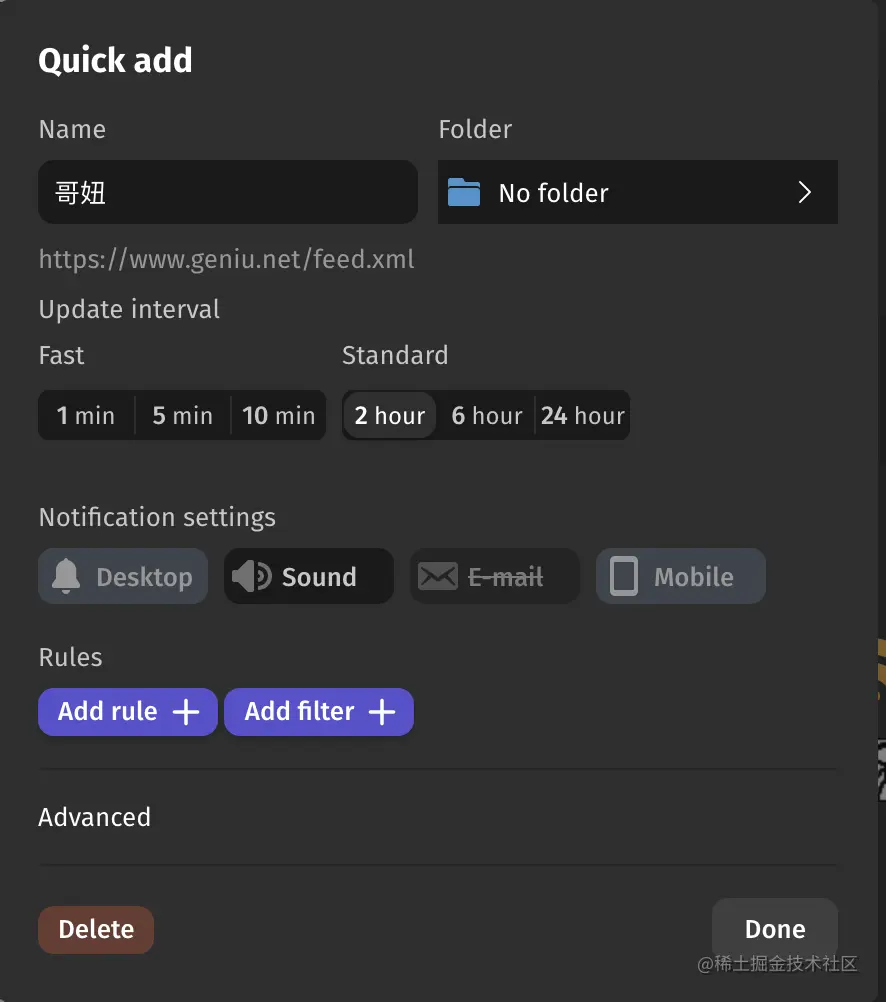
Task: Click the Mobile phone icon
Action: 624,576
